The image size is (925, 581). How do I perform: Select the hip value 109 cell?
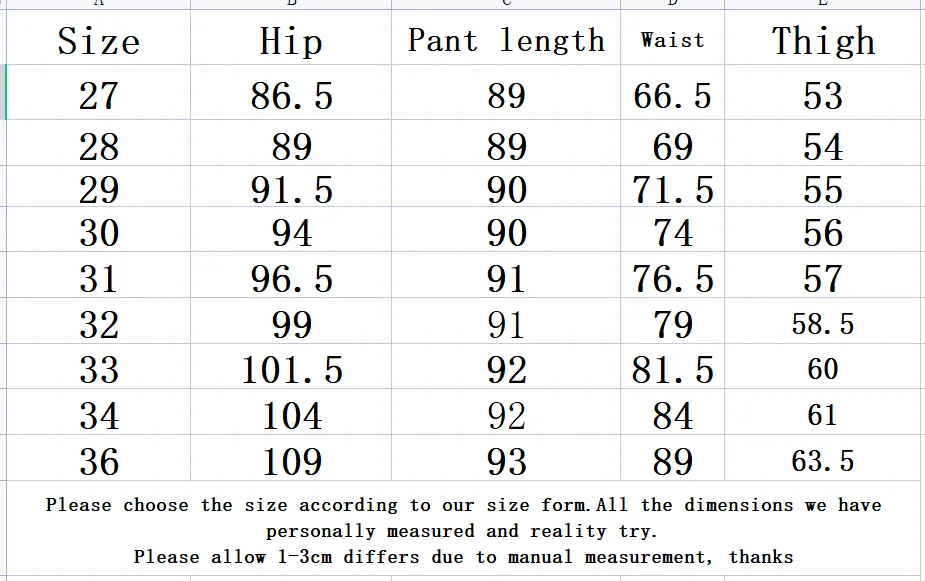pyautogui.click(x=291, y=461)
